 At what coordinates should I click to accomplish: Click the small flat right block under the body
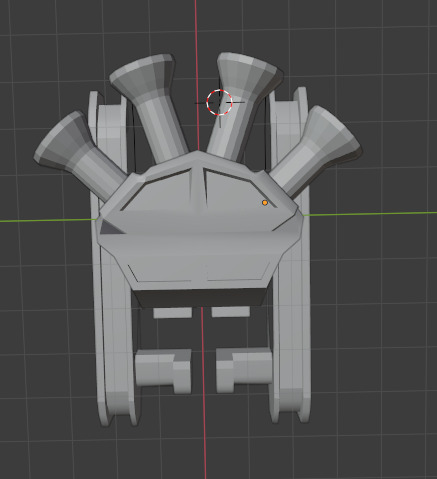click(230, 312)
